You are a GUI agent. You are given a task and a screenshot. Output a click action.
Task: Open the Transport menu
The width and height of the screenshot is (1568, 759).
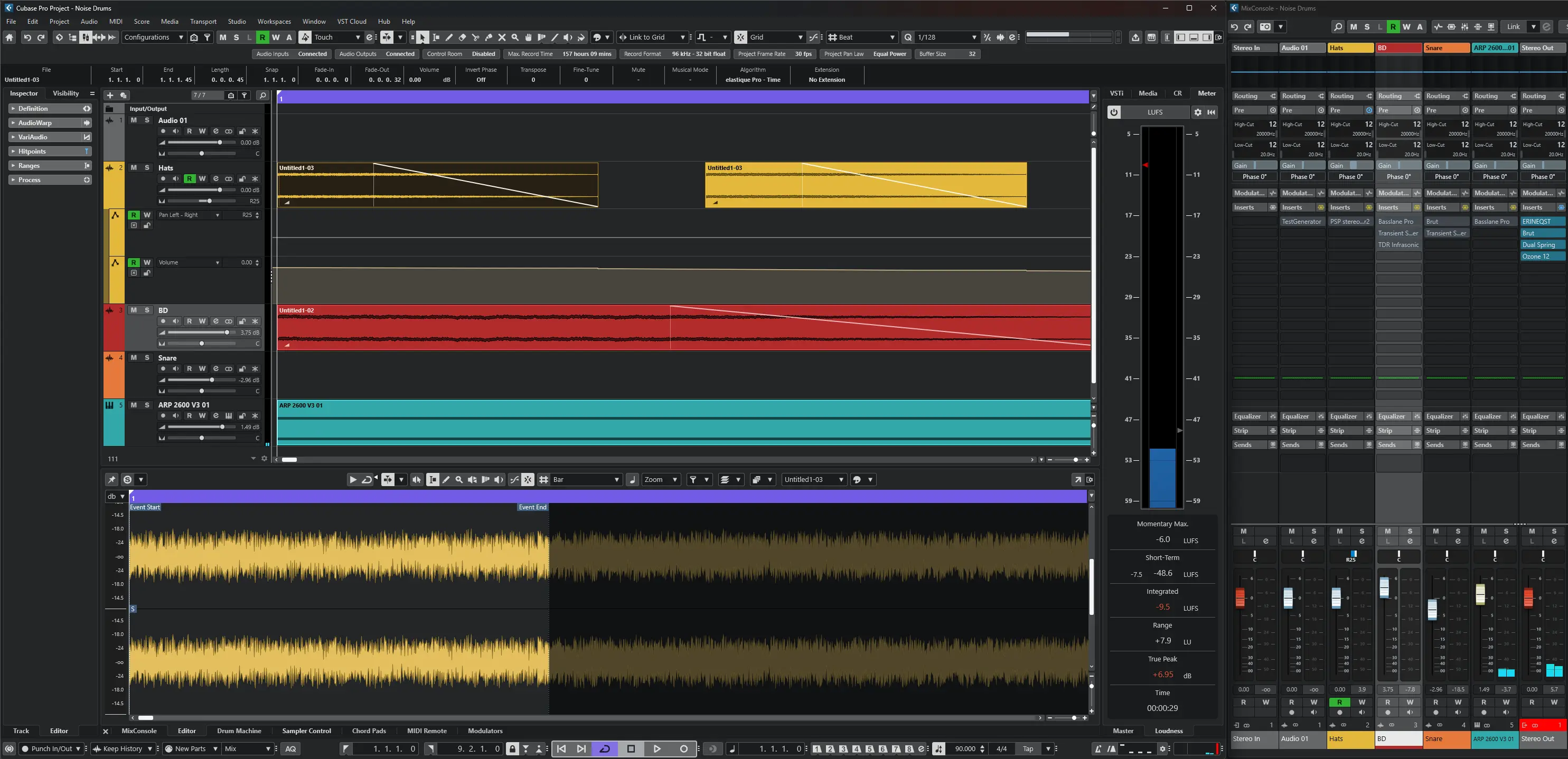(203, 21)
